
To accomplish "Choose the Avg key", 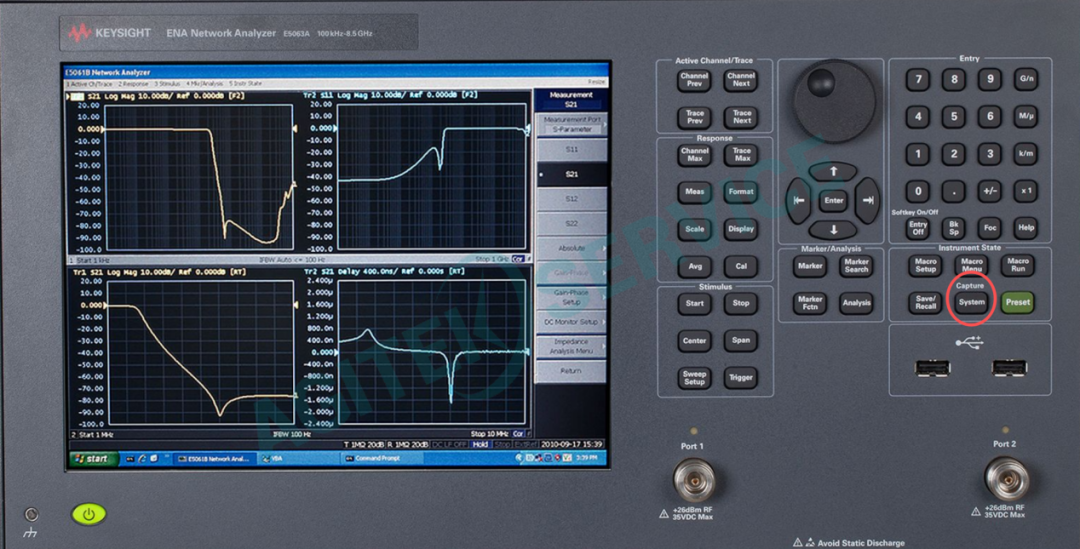I will tap(694, 266).
